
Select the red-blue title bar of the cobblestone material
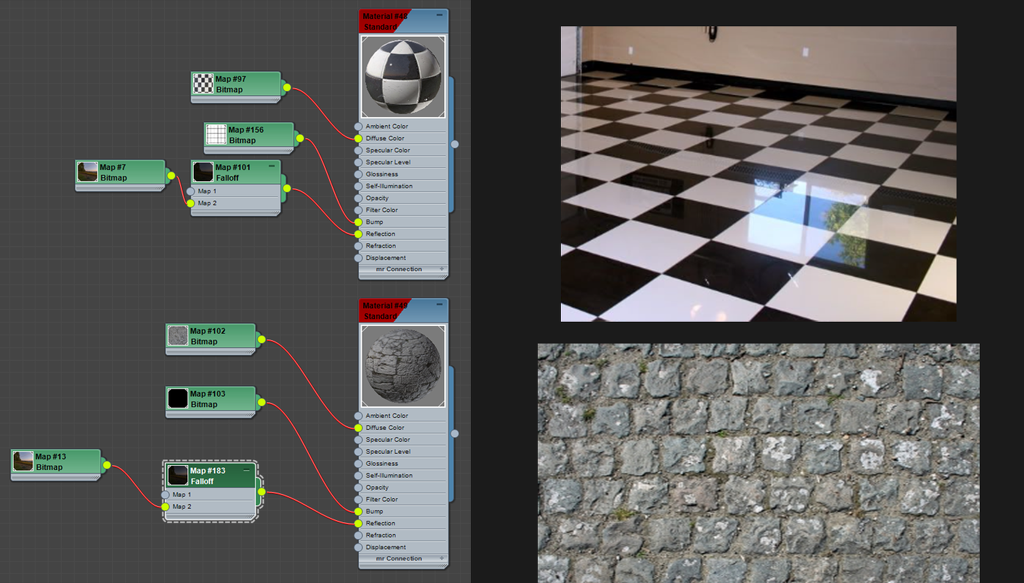pos(400,310)
